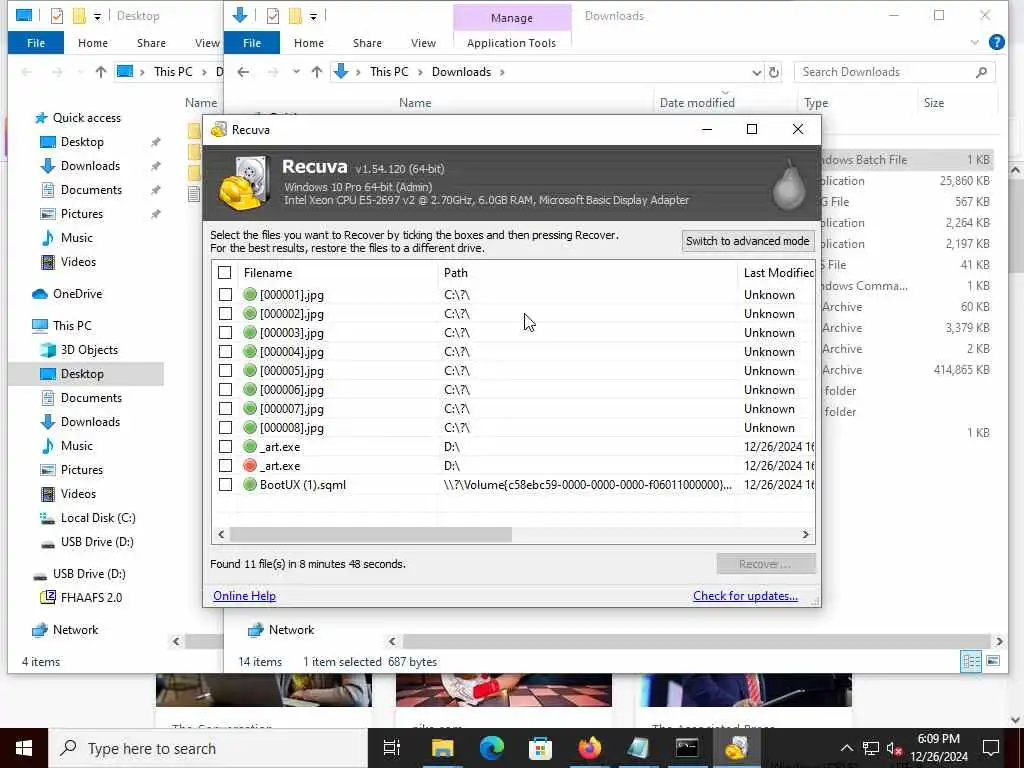The image size is (1024, 768).
Task: Click green state icon of BootUX (1).sqml
Action: pos(249,485)
